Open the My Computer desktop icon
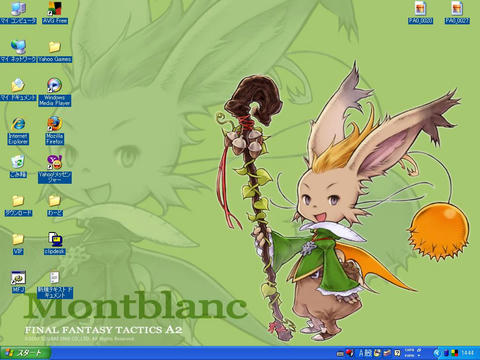Screen dimensions: 480x360 pos(18,13)
